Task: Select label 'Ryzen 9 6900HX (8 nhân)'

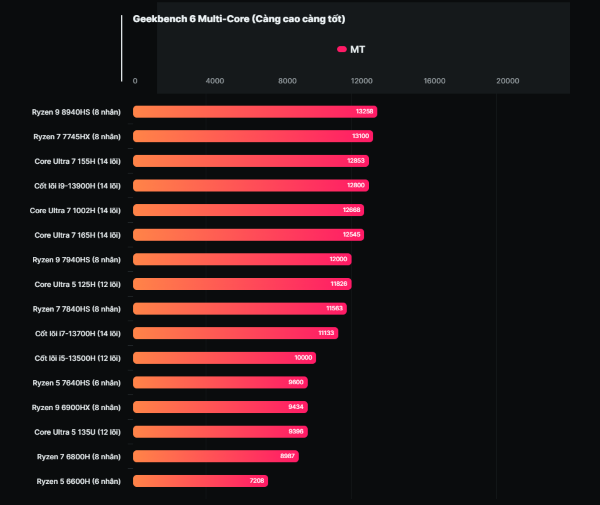Action: (x=76, y=407)
